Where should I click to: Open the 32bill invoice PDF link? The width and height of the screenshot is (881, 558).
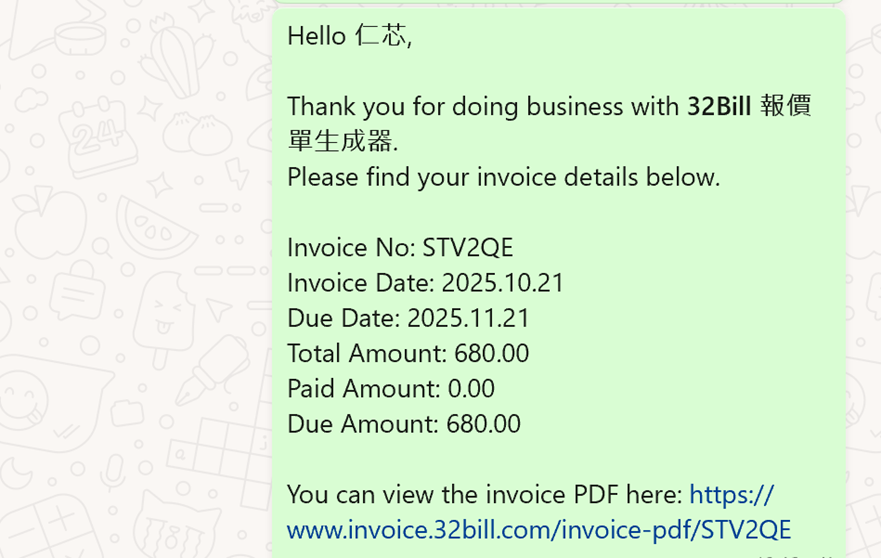coord(538,529)
